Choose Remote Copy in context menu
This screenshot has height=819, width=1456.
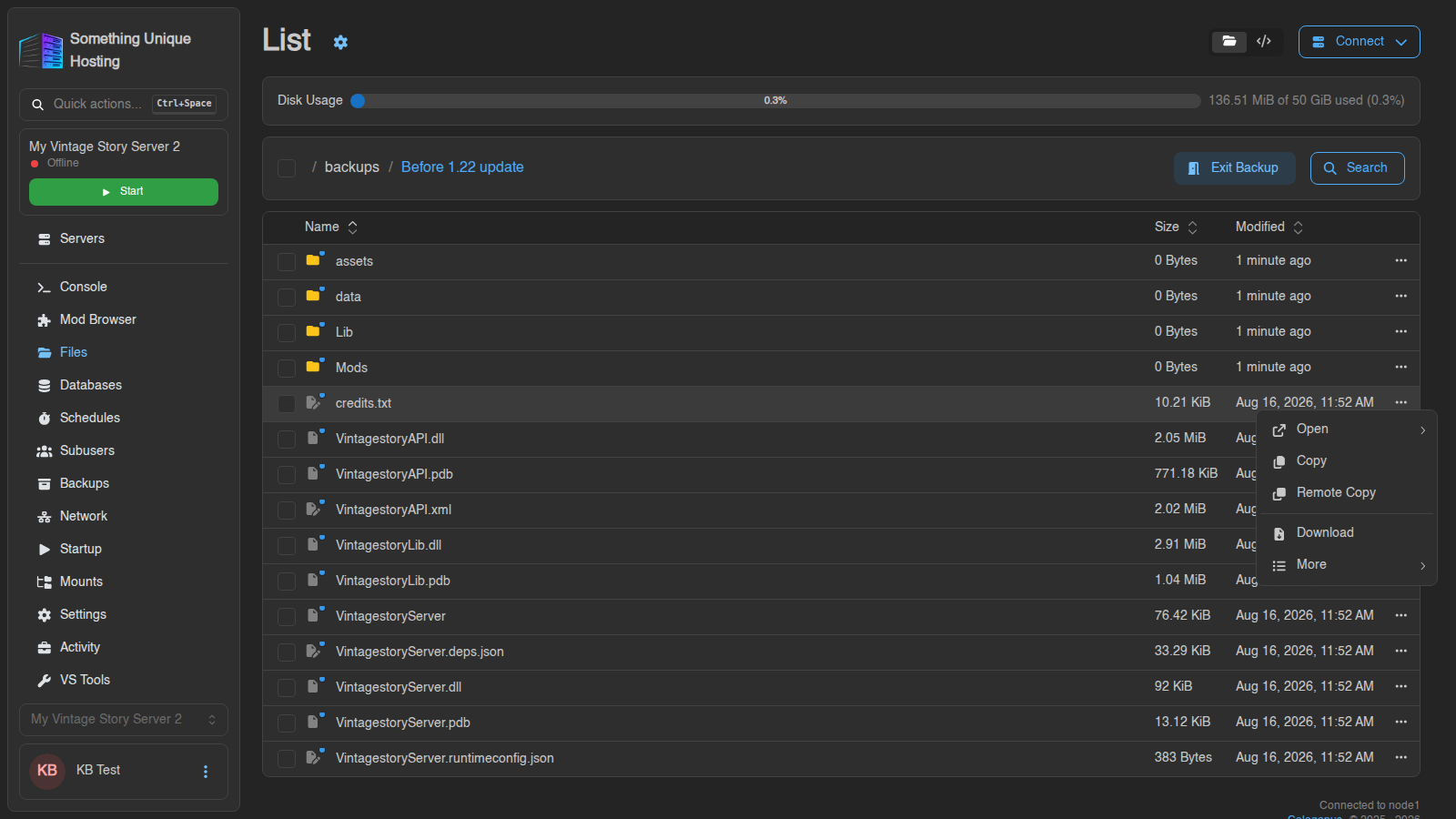1347,493
